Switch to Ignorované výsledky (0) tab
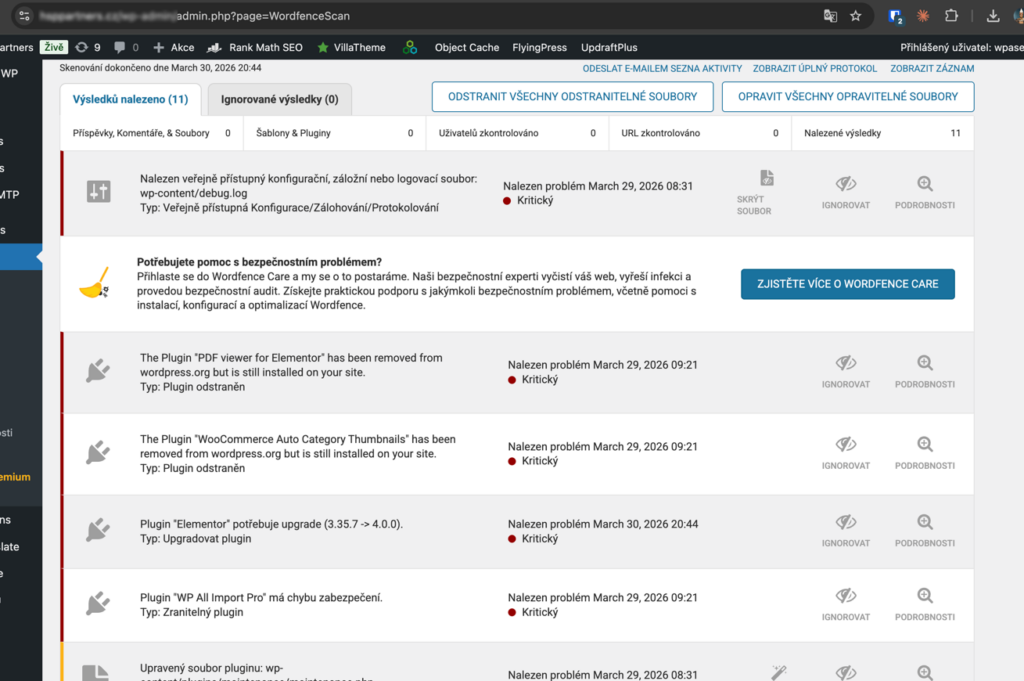Screen dimensions: 1024x681 (x=280, y=99)
